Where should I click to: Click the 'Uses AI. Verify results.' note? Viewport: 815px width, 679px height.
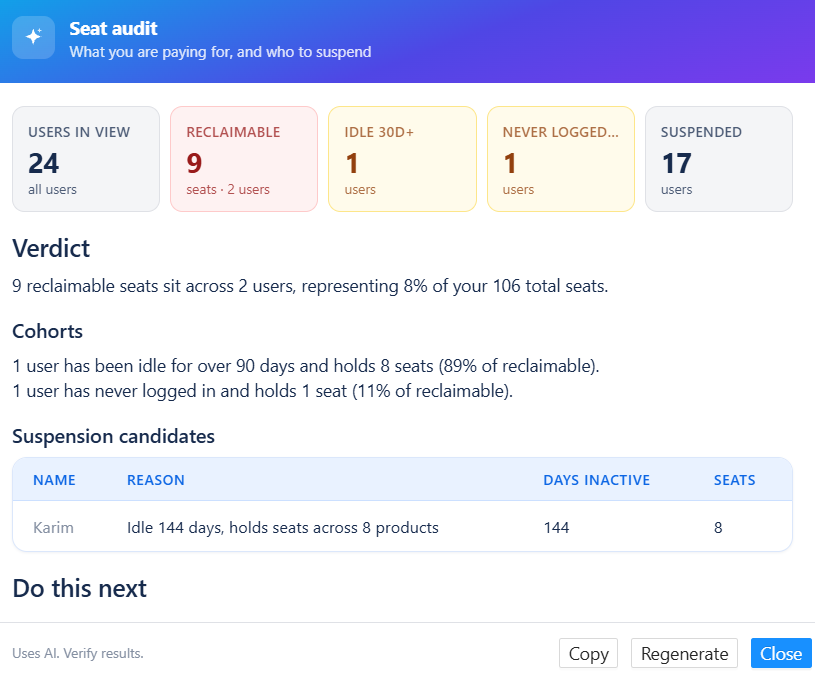(78, 653)
